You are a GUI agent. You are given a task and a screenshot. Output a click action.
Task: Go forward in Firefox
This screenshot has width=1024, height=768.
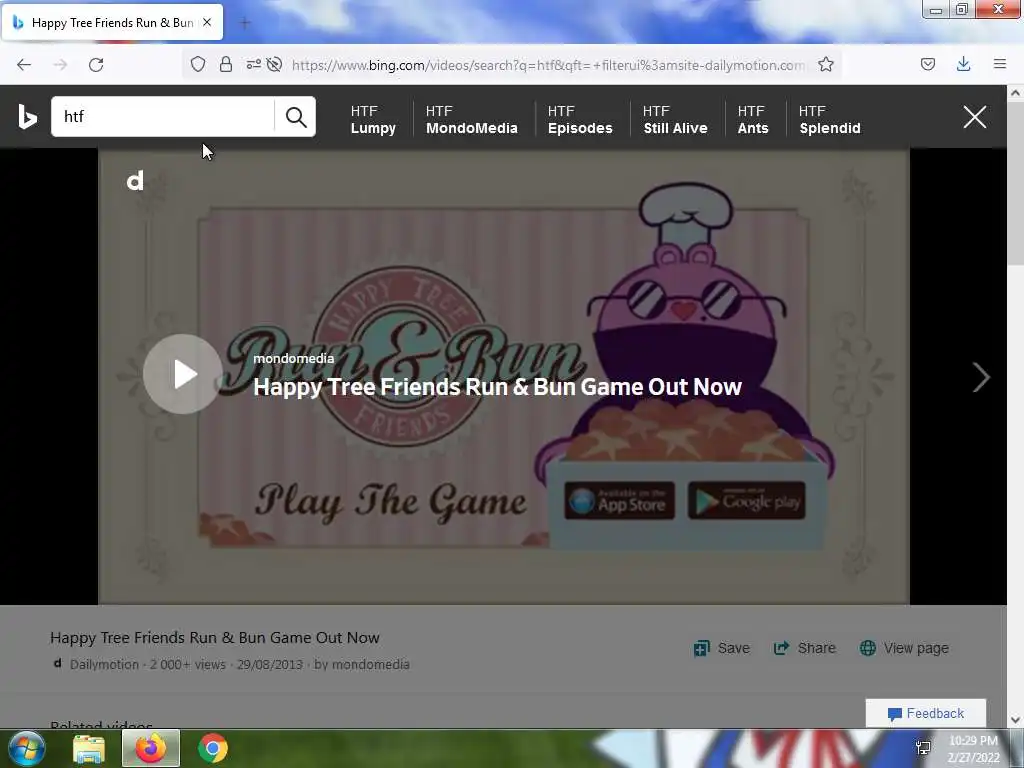(x=60, y=65)
